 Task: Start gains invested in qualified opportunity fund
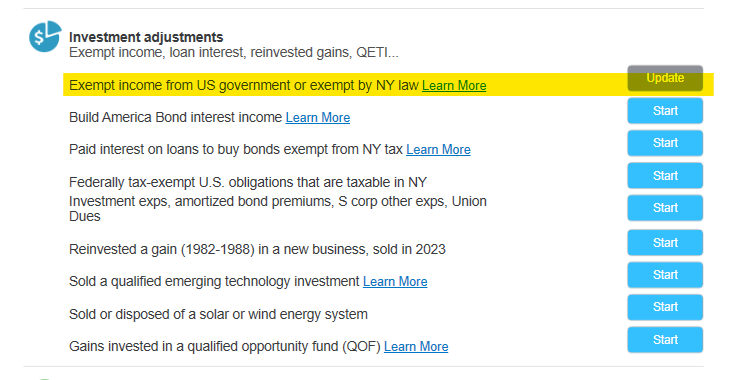tap(665, 340)
